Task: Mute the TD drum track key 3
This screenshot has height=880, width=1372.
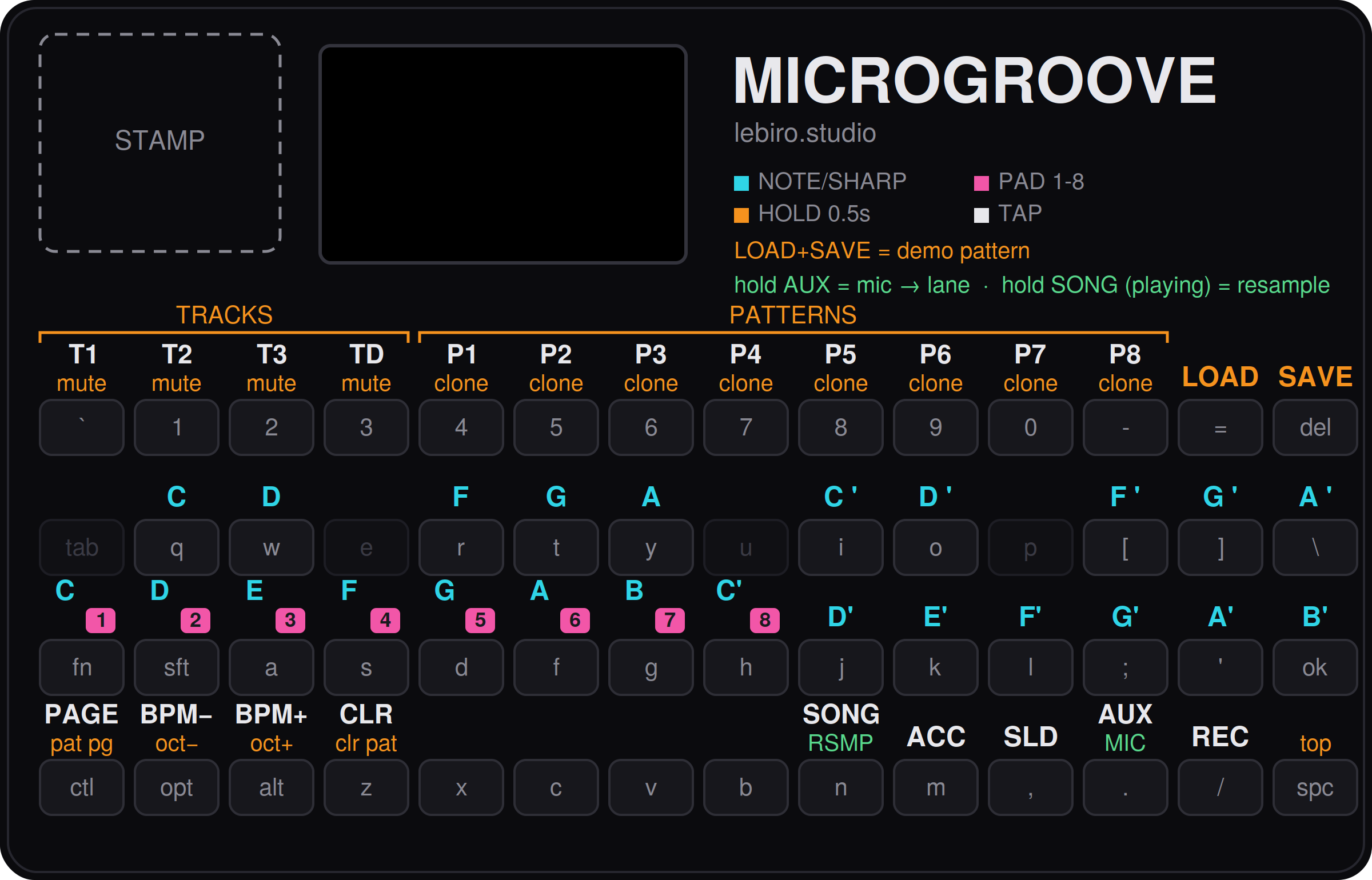Action: [366, 427]
